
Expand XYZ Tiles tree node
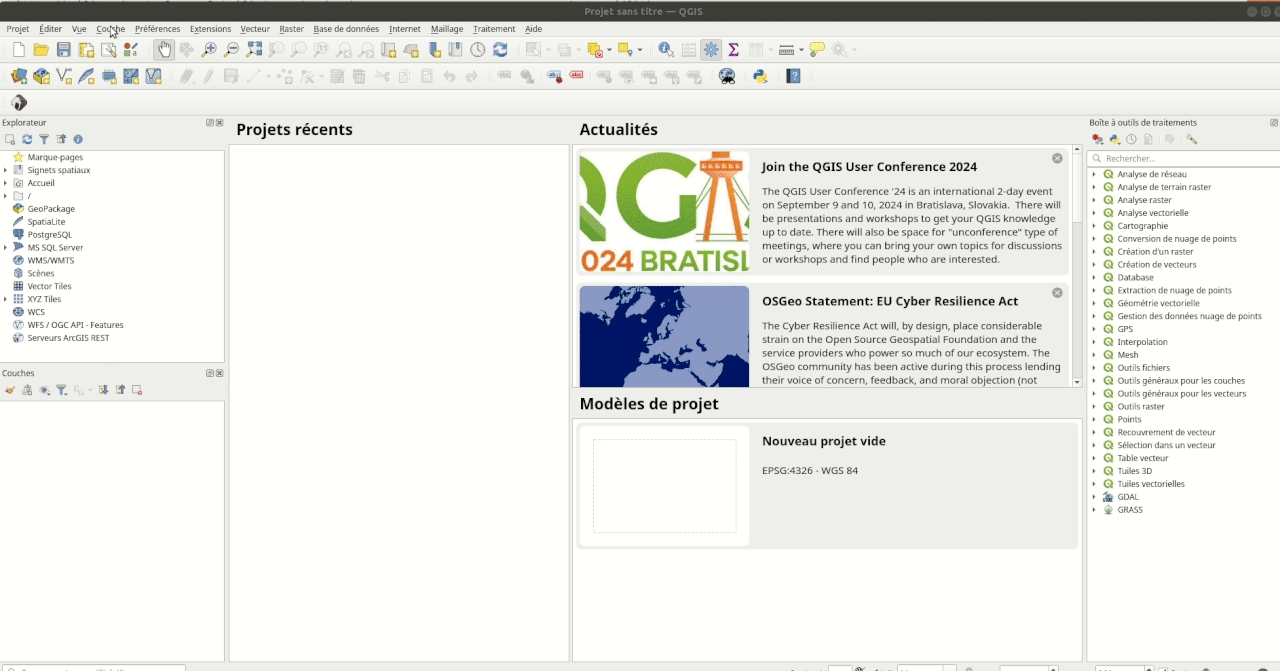pyautogui.click(x=5, y=299)
